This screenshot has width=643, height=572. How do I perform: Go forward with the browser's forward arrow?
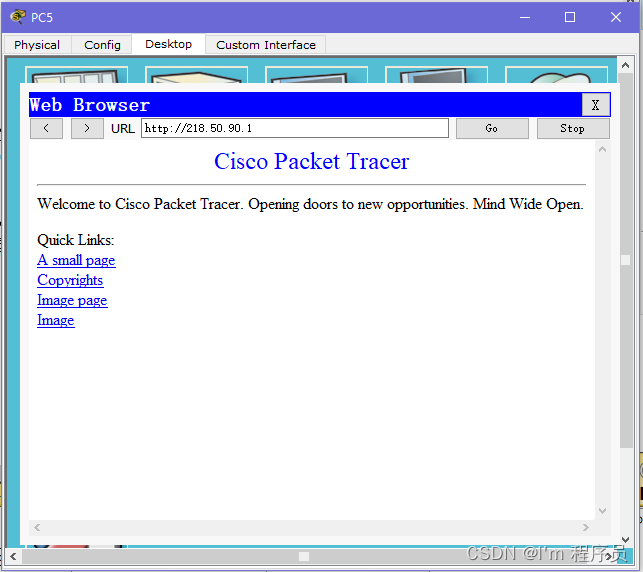(x=87, y=129)
